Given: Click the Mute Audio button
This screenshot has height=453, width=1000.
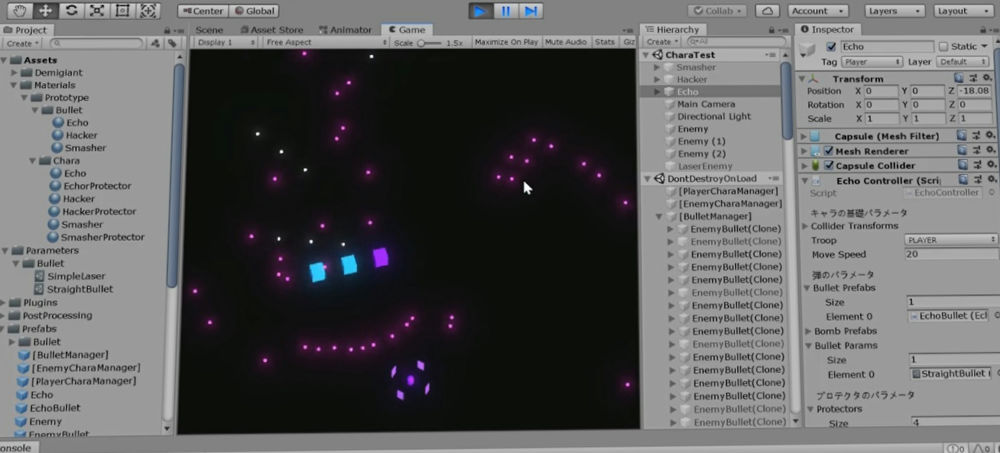Looking at the screenshot, I should (x=566, y=43).
